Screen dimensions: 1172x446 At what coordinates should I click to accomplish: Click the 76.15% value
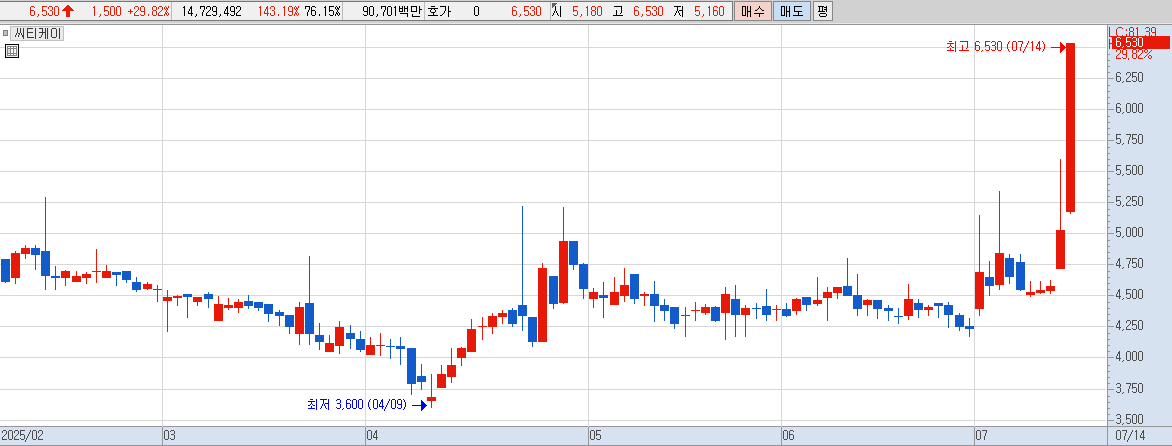tap(322, 11)
